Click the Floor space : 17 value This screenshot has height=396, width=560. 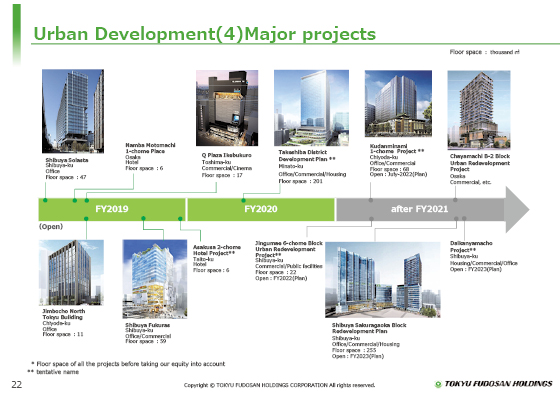coord(222,175)
